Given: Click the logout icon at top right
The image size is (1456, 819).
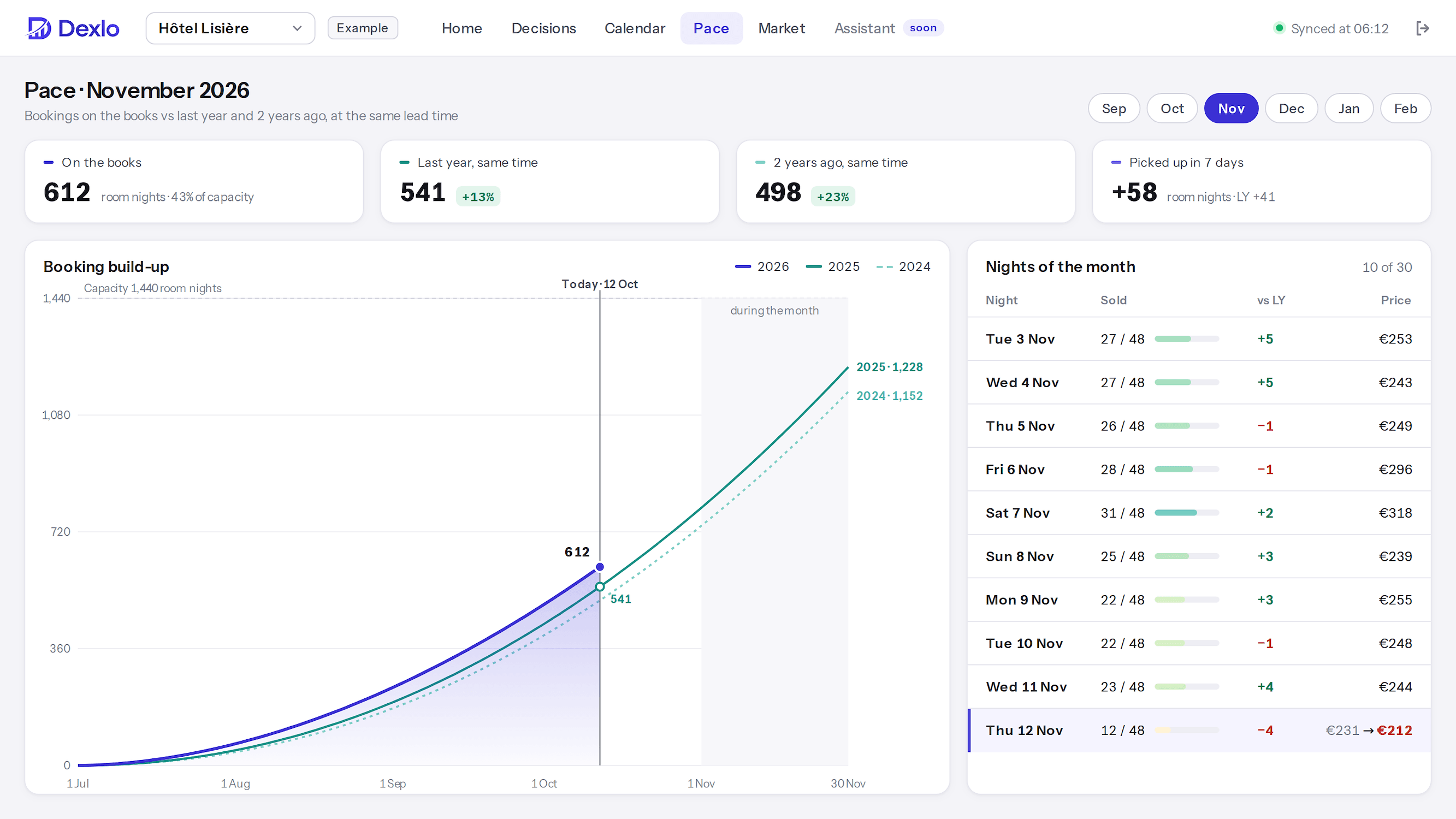Looking at the screenshot, I should (1423, 28).
